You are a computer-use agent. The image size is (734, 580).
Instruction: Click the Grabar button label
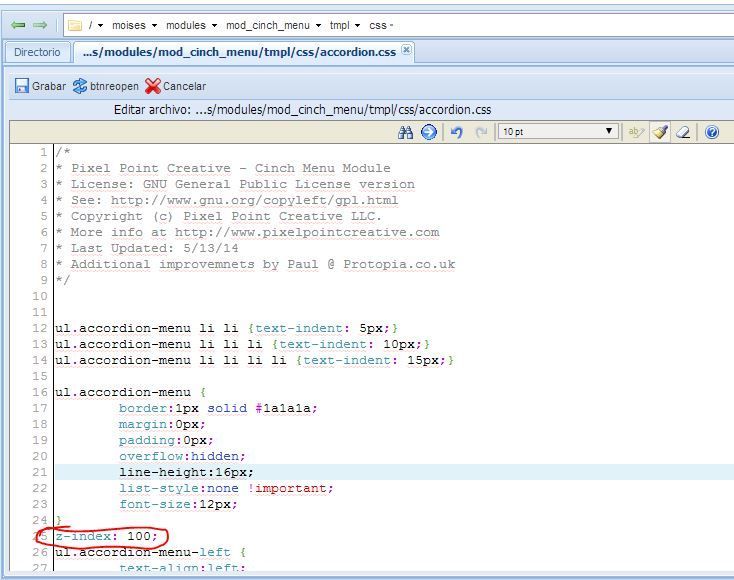[x=49, y=86]
